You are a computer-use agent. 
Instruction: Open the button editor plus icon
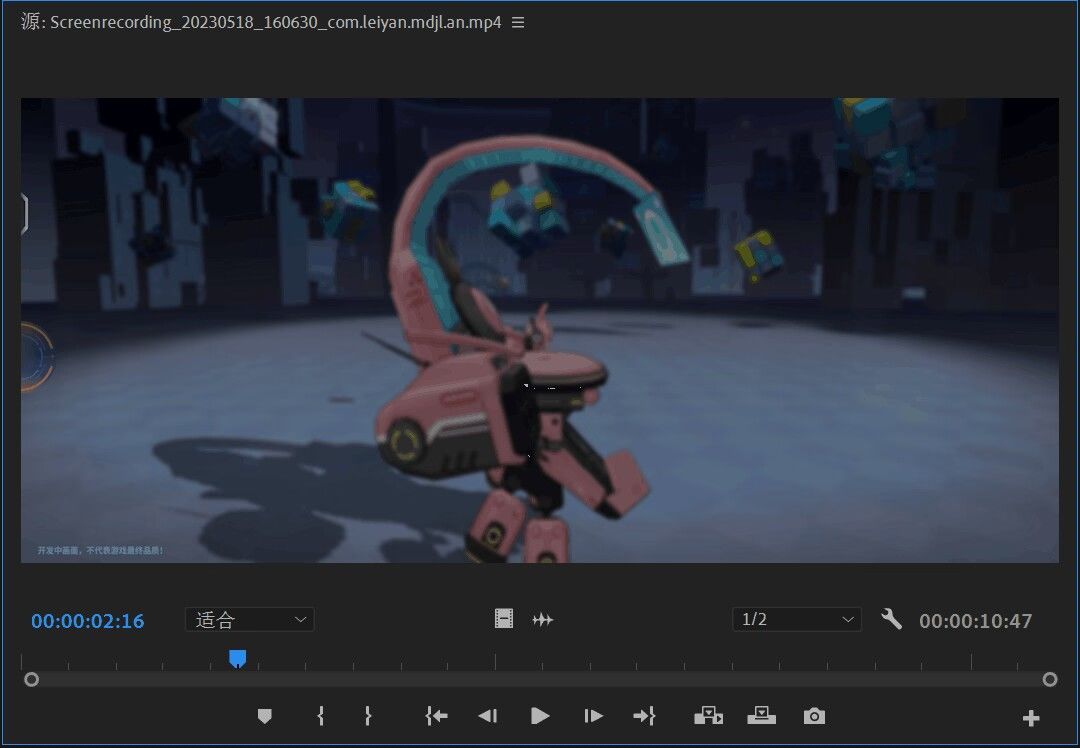[1030, 718]
